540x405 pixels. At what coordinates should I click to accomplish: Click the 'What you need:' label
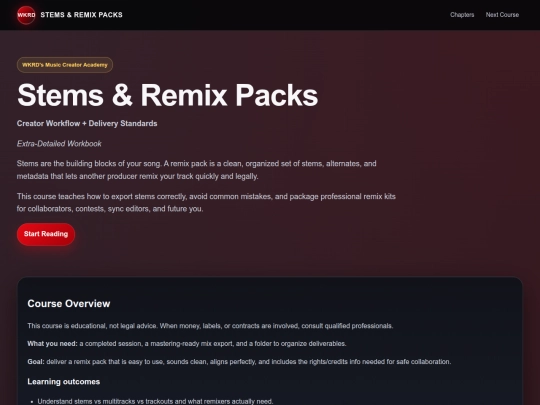[x=52, y=344]
